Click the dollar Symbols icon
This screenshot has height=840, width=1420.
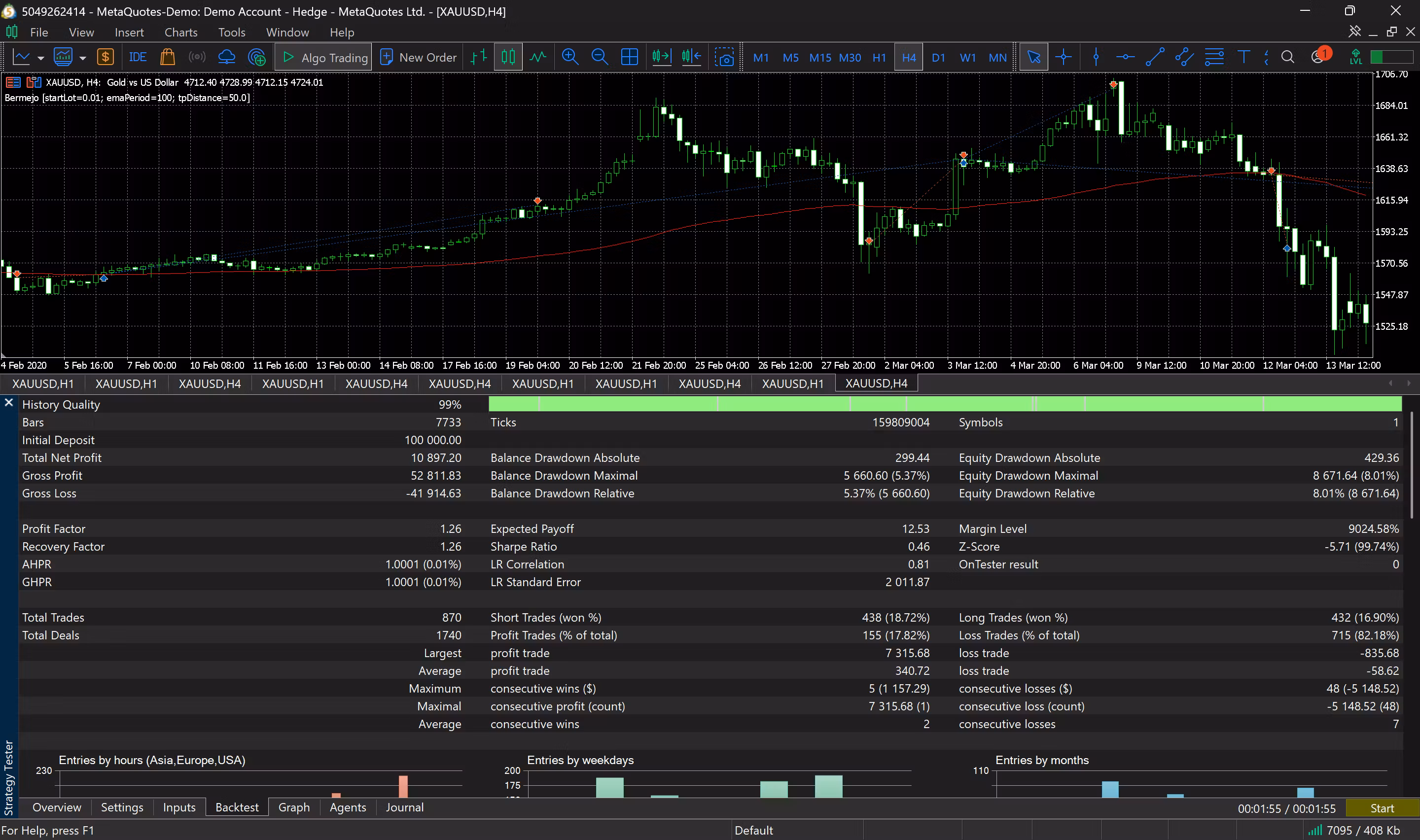click(106, 57)
